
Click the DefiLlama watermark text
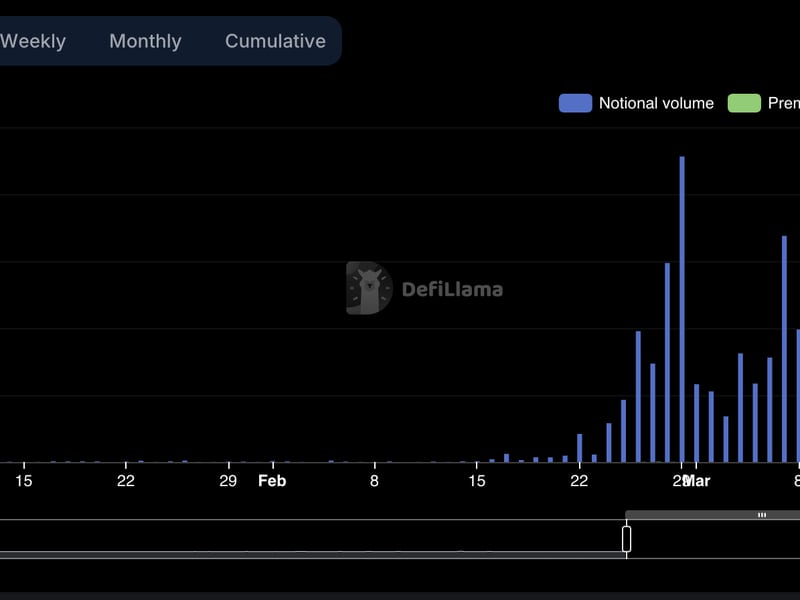(x=452, y=290)
